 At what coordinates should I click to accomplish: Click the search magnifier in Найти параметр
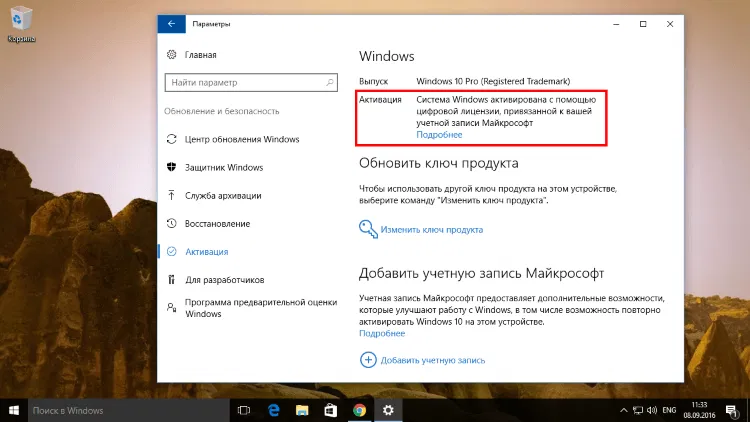(330, 82)
